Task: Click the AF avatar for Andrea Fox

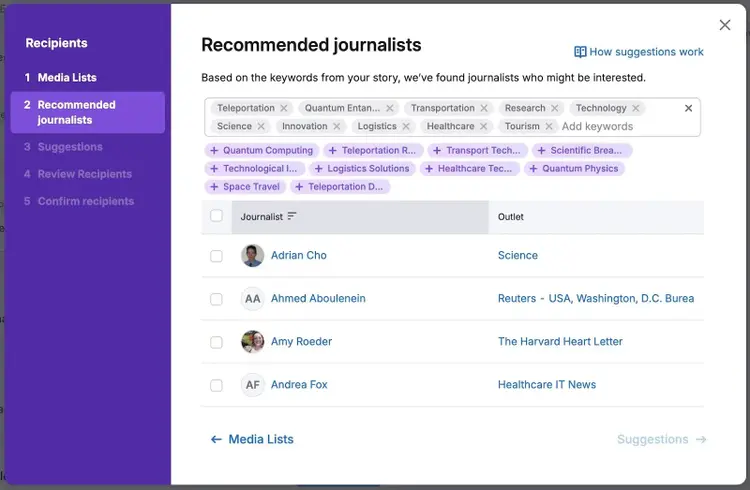Action: tap(253, 385)
